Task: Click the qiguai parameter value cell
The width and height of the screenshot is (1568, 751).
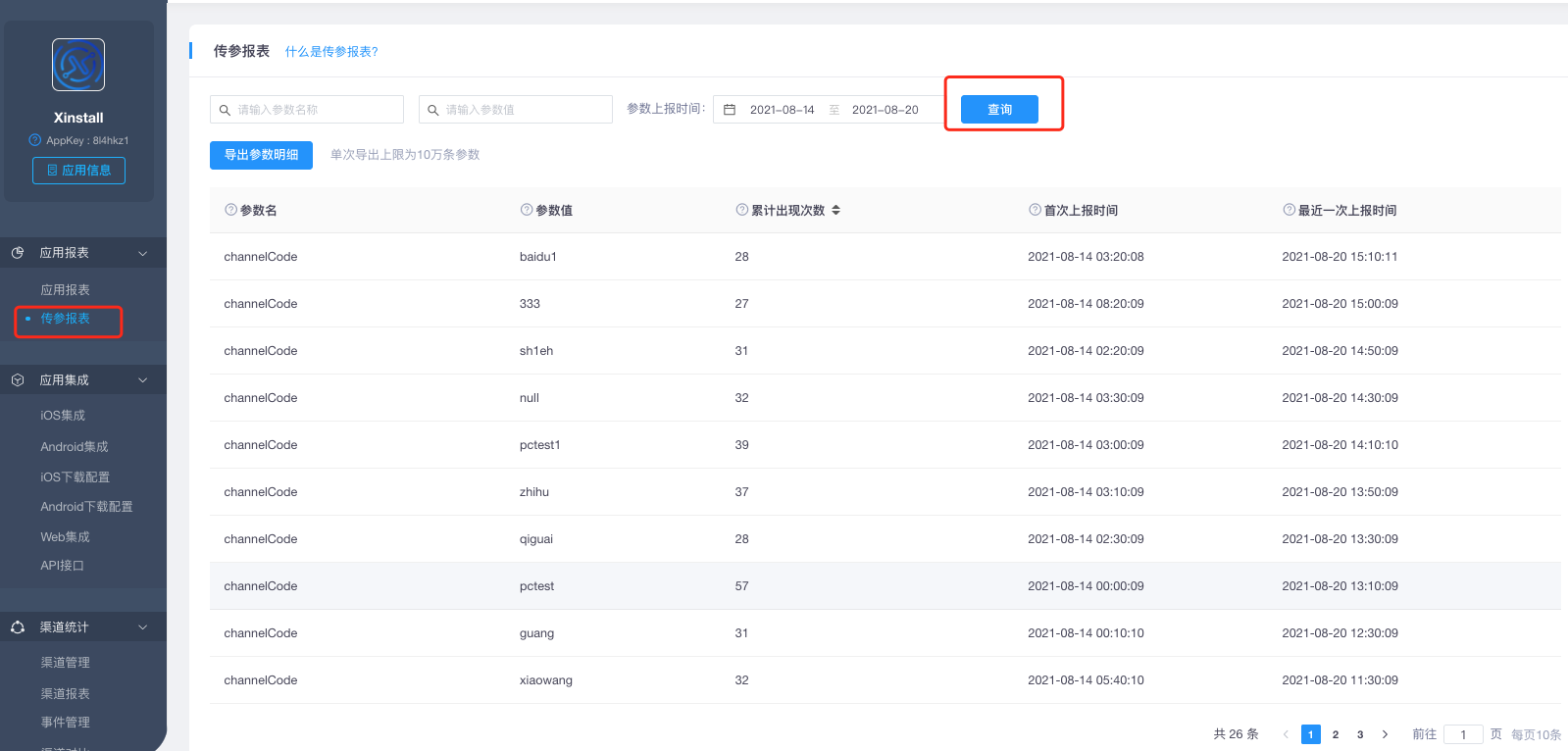Action: click(x=536, y=539)
